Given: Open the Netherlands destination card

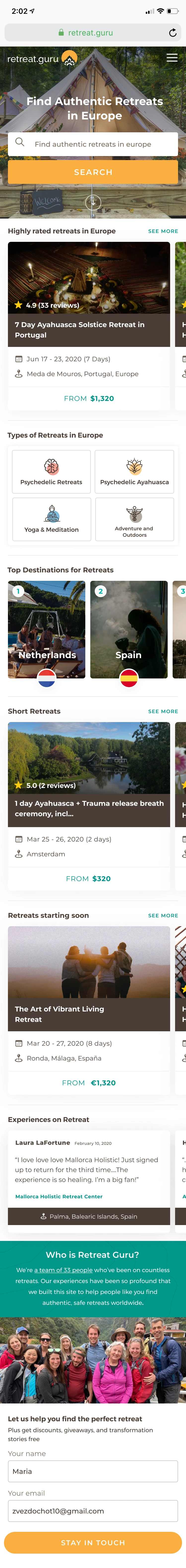Looking at the screenshot, I should pos(46,630).
